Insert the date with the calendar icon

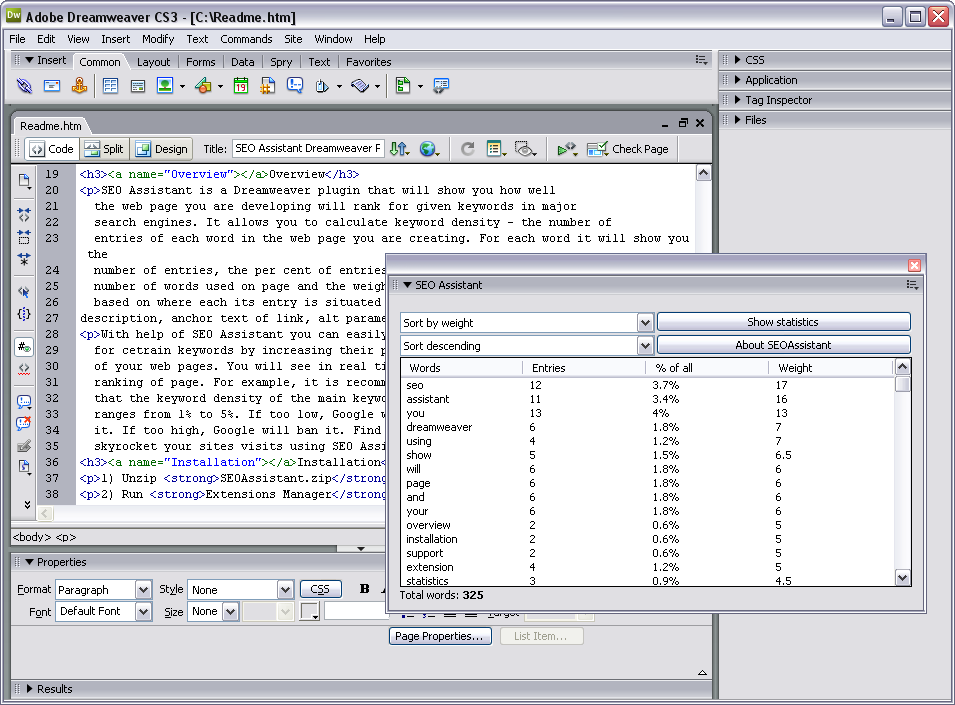(241, 87)
